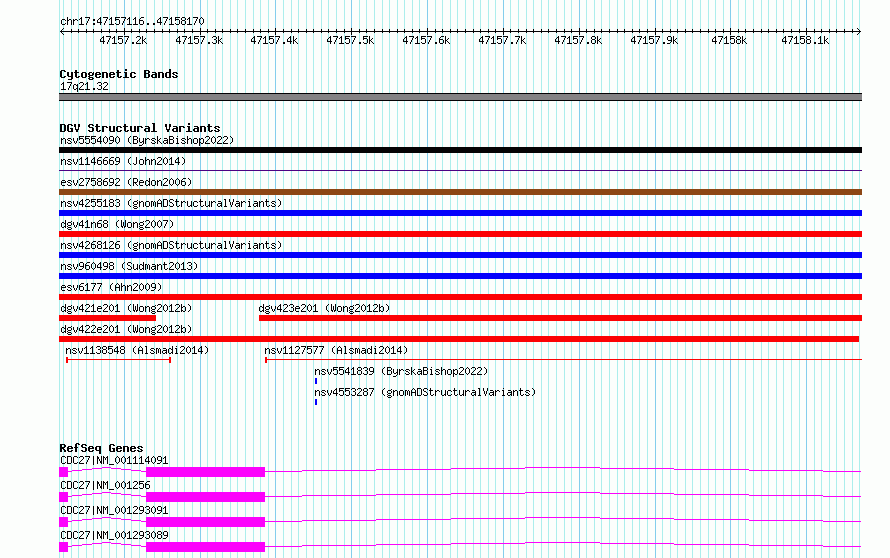
Task: Select the small blue nsv5541839 marker
Action: coord(316,381)
